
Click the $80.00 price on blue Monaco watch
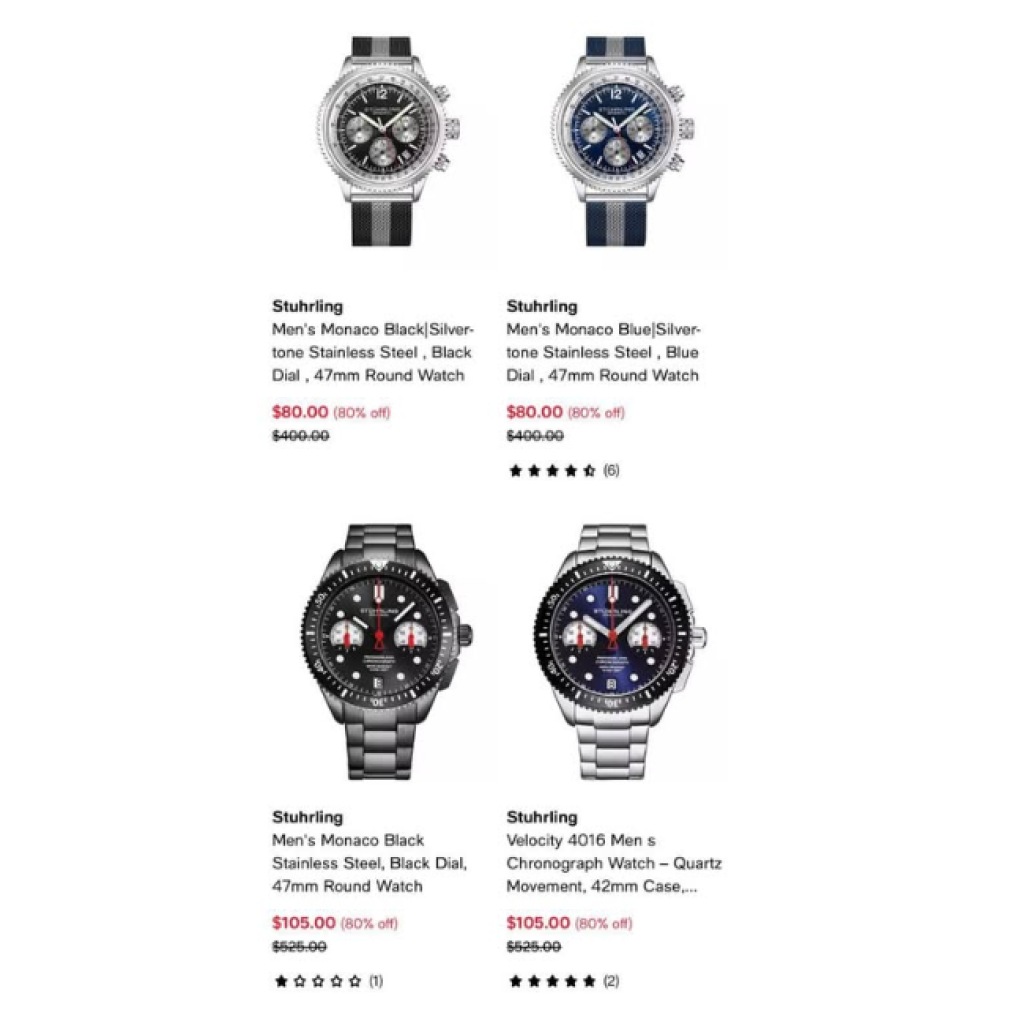click(x=534, y=412)
